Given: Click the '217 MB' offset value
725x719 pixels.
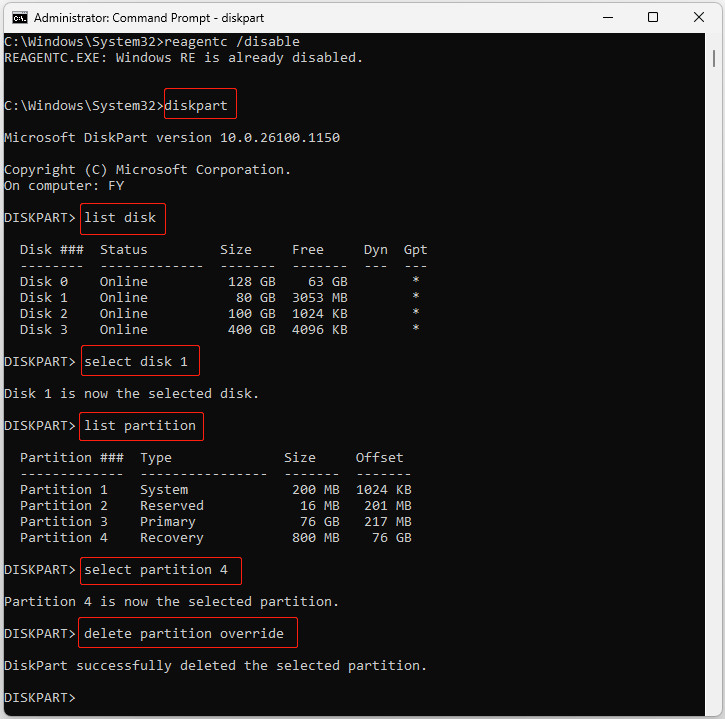Looking at the screenshot, I should pyautogui.click(x=387, y=522).
